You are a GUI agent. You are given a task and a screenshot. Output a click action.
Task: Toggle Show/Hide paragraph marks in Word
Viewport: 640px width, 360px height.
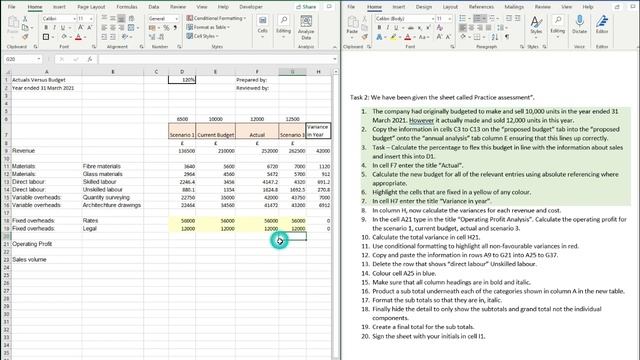[x=507, y=37]
